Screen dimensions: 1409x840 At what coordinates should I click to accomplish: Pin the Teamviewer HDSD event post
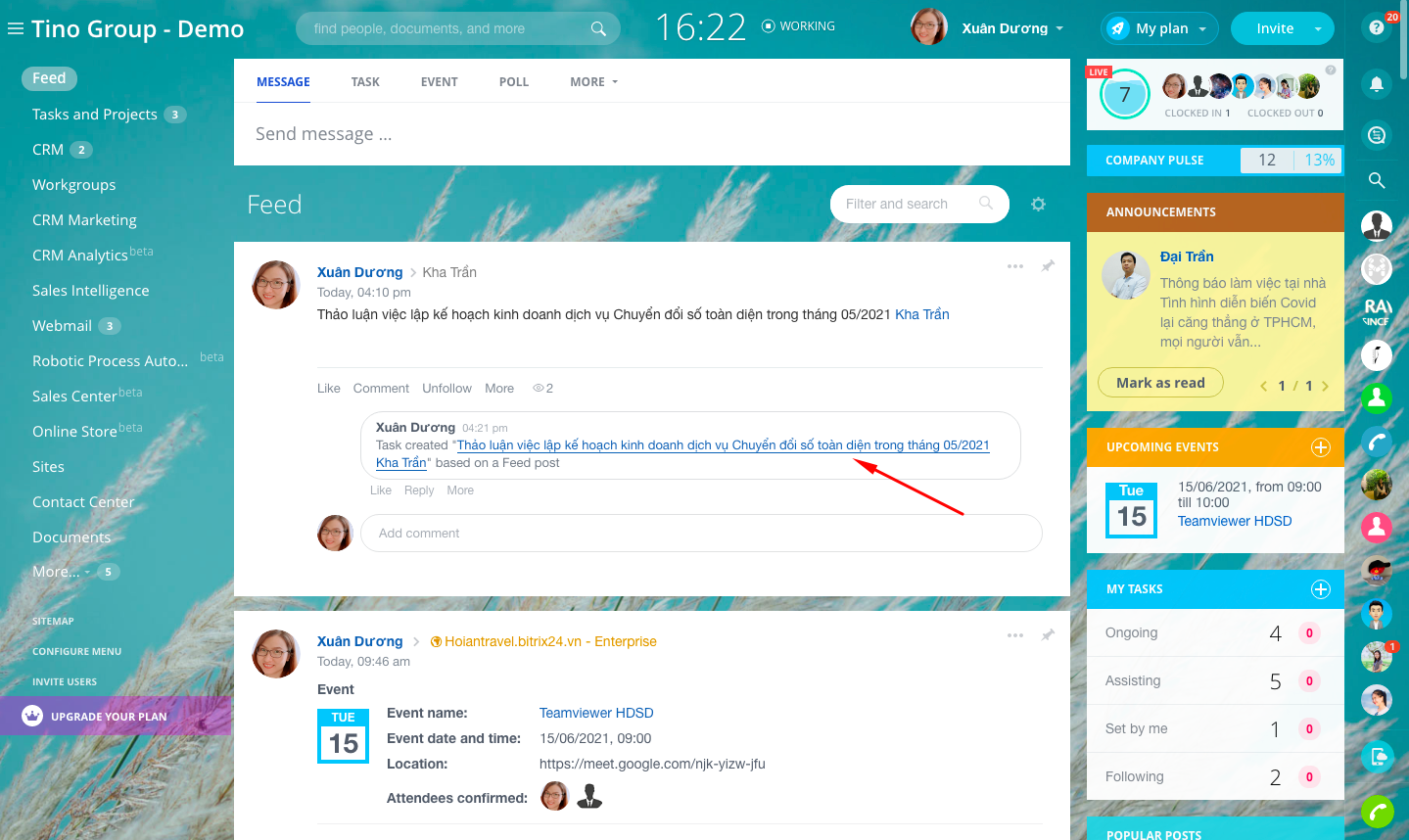(1048, 635)
